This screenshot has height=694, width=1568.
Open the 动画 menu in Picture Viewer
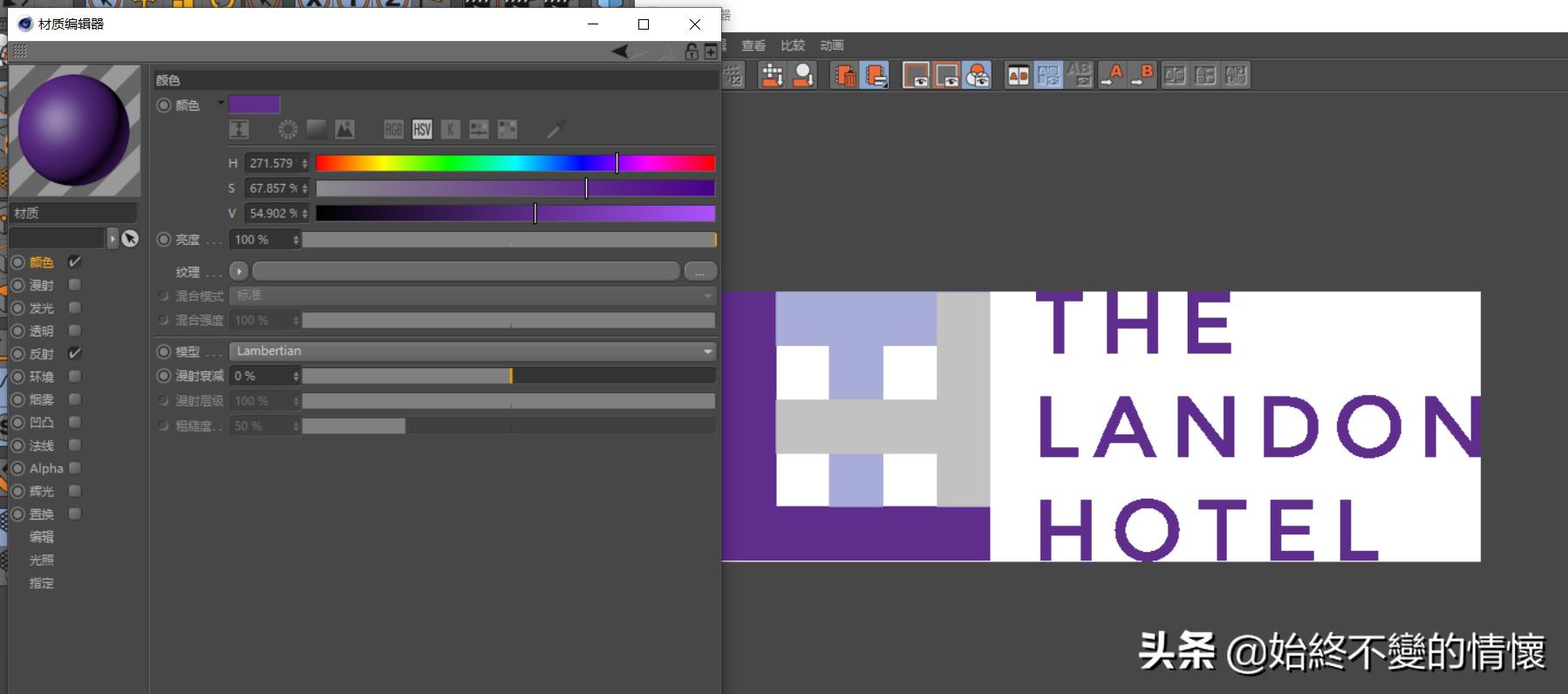click(x=832, y=45)
